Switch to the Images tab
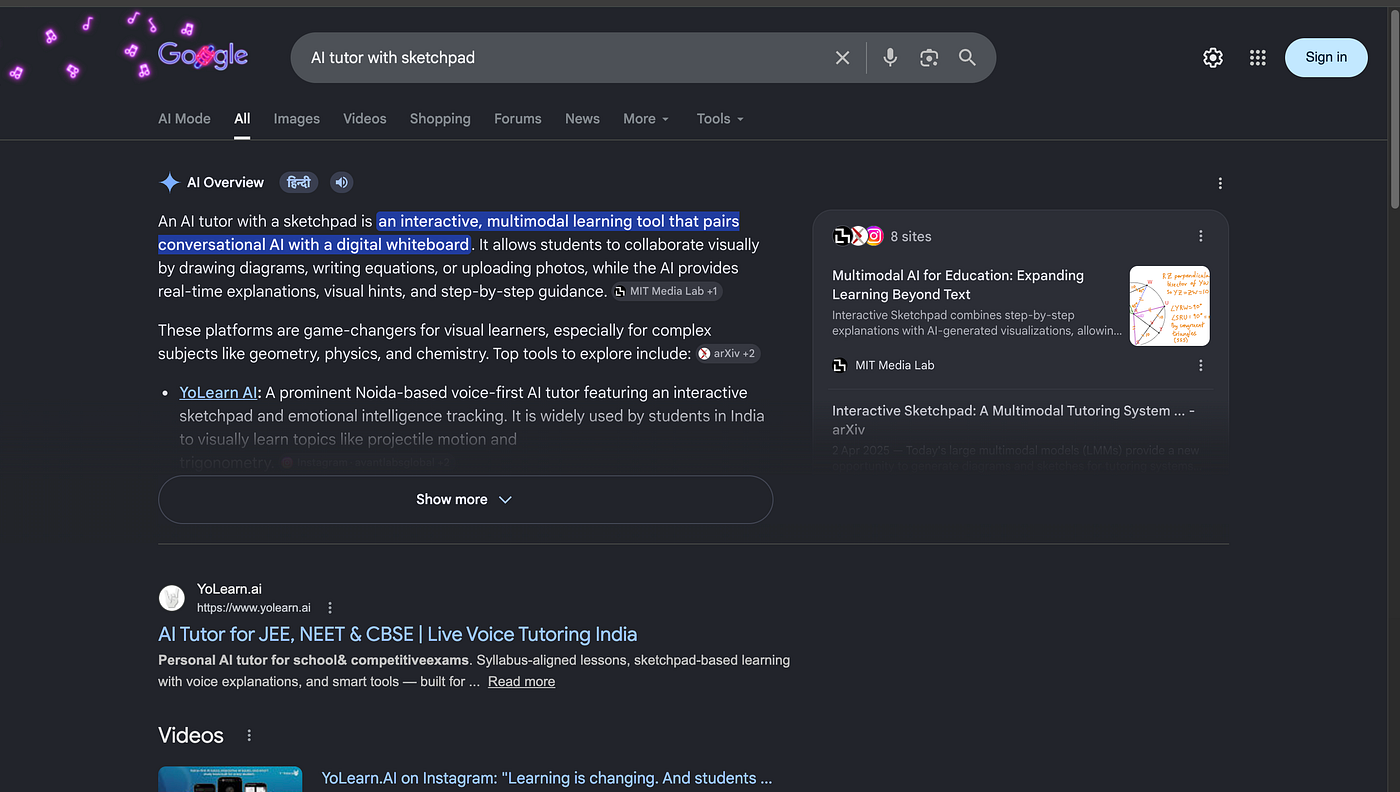Viewport: 1400px width, 792px height. click(x=297, y=118)
